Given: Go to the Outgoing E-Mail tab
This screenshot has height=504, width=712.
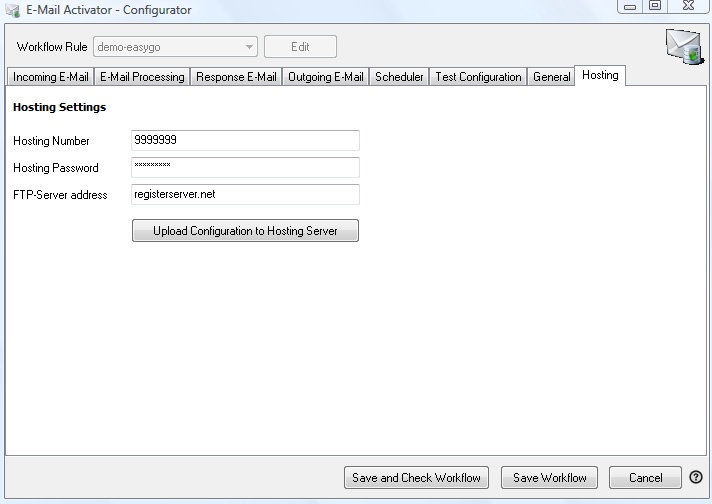Looking at the screenshot, I should (x=326, y=77).
